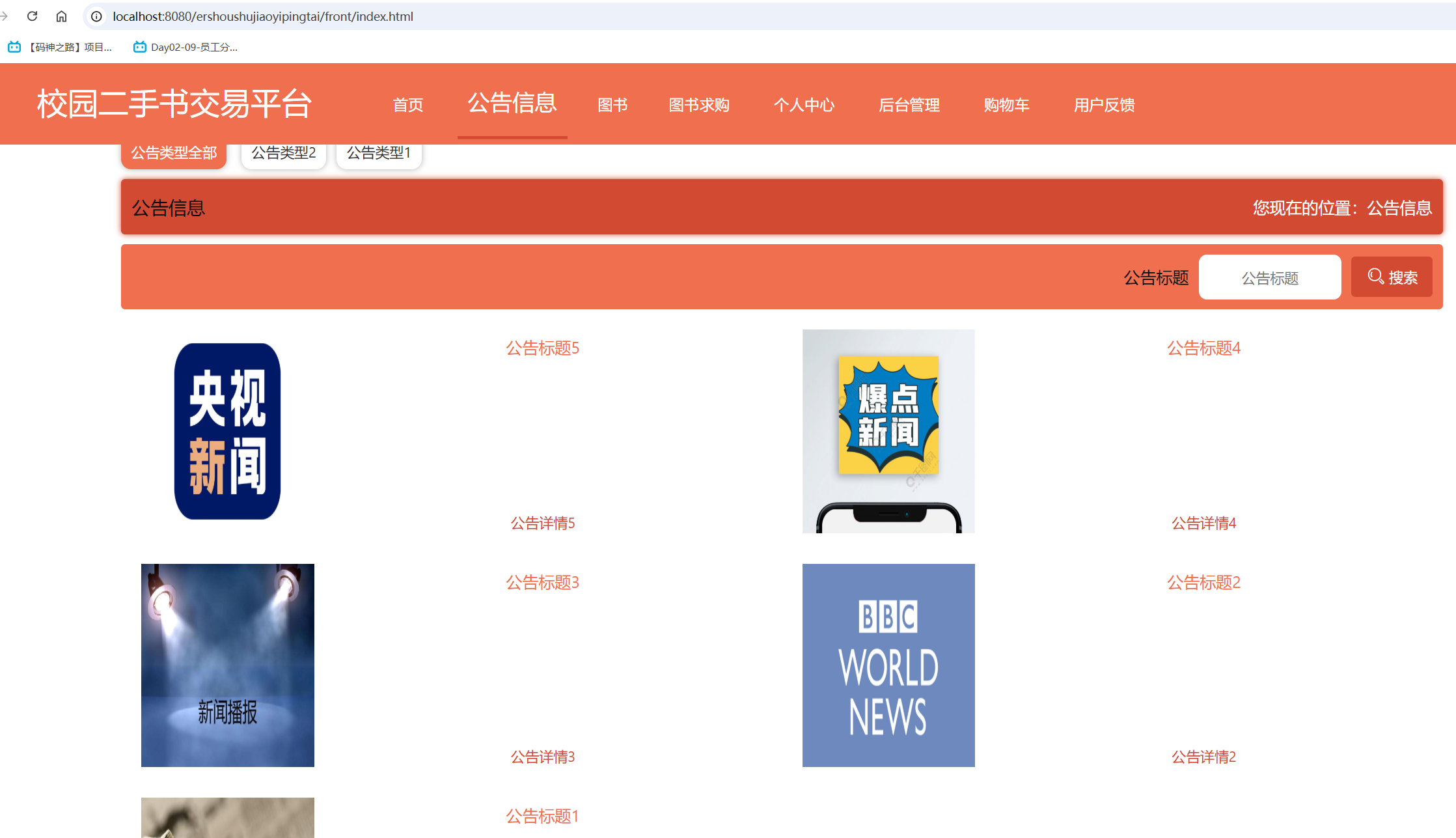Open 图书求购 in the nav bar
This screenshot has height=838, width=1456.
(x=699, y=105)
